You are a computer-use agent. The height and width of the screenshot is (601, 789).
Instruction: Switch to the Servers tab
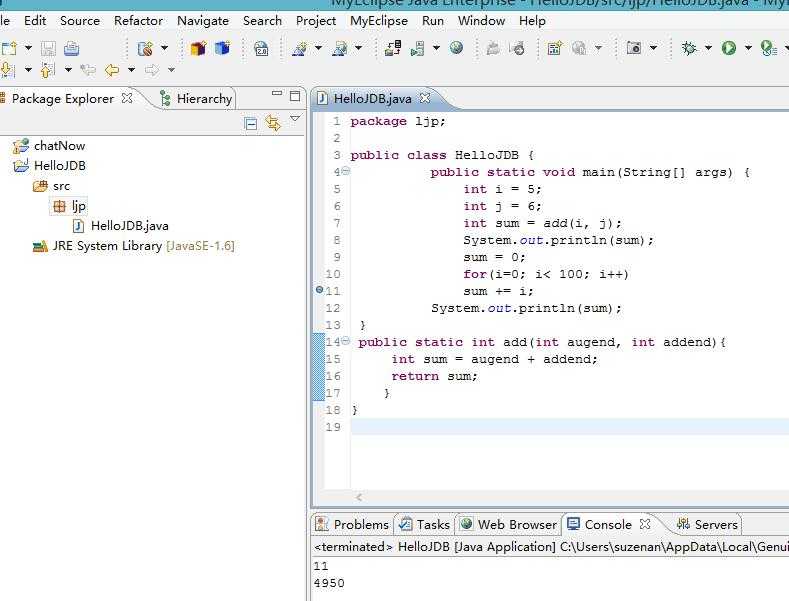pyautogui.click(x=707, y=524)
